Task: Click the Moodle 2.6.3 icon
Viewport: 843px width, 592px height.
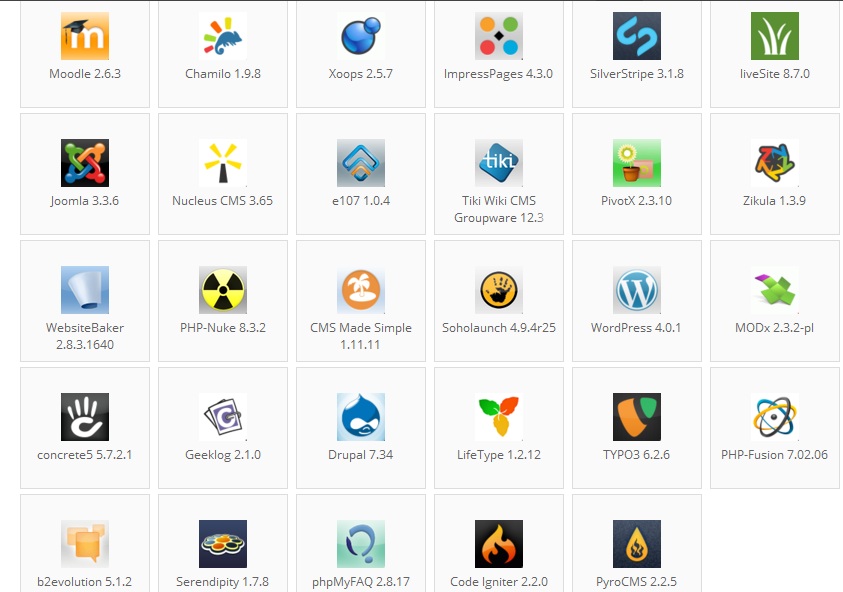Action: coord(85,37)
